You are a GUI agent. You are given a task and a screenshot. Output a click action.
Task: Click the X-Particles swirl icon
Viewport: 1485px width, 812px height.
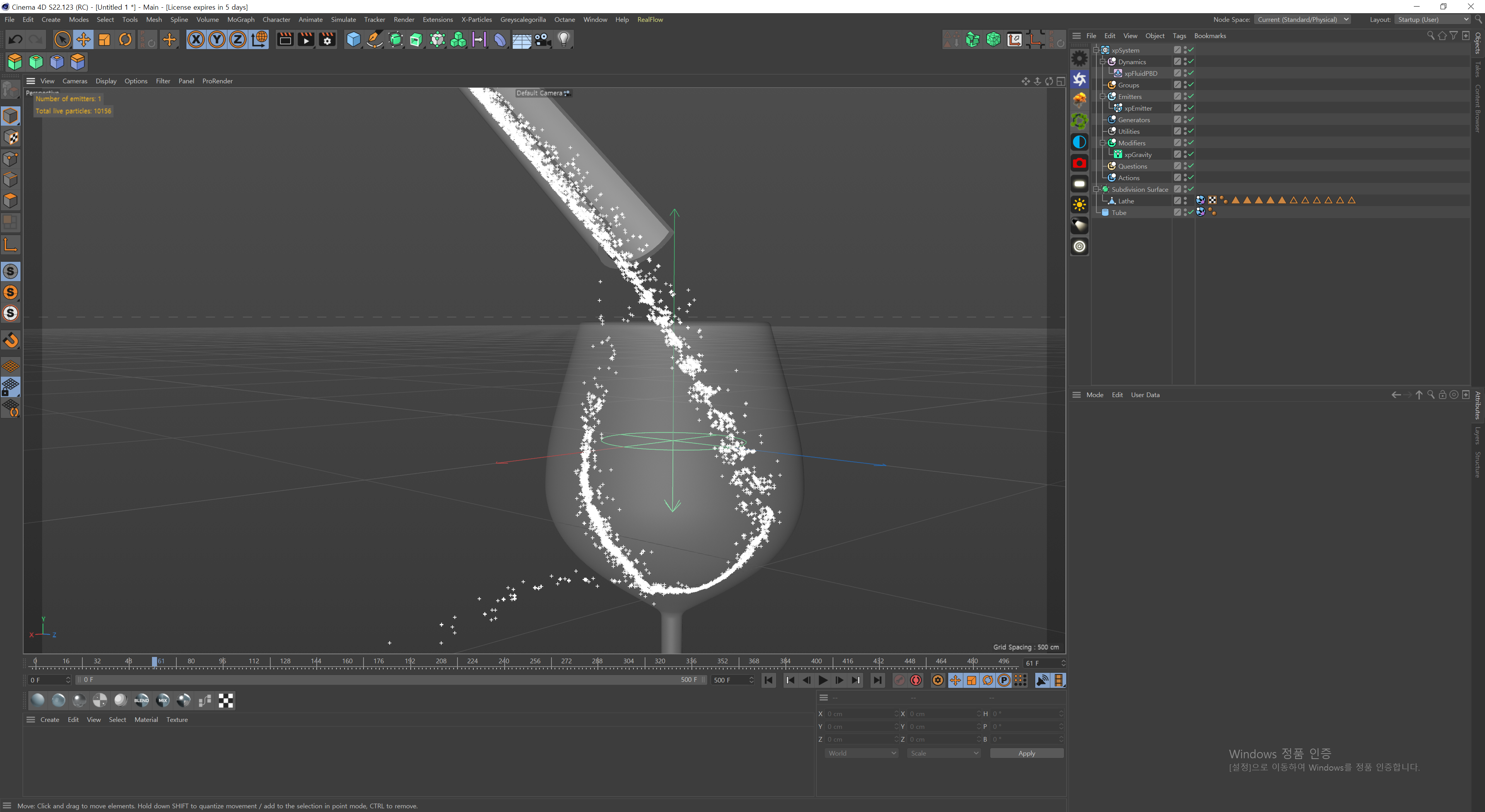[1080, 79]
